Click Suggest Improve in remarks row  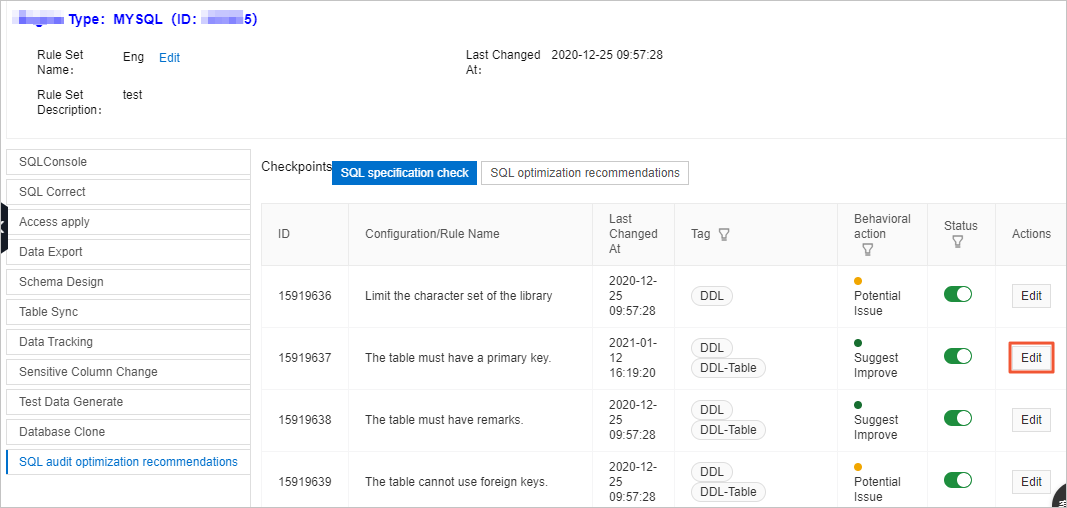pyautogui.click(x=876, y=427)
